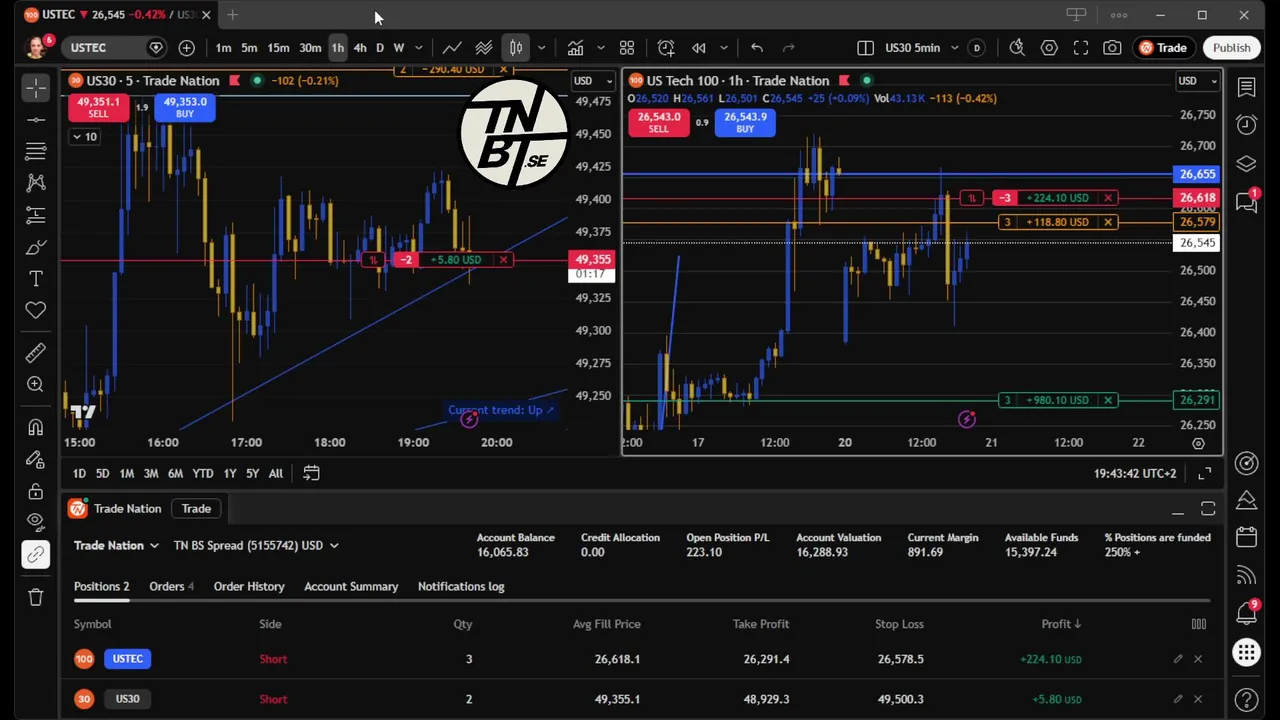
Task: Select the Positions tab
Action: [101, 587]
